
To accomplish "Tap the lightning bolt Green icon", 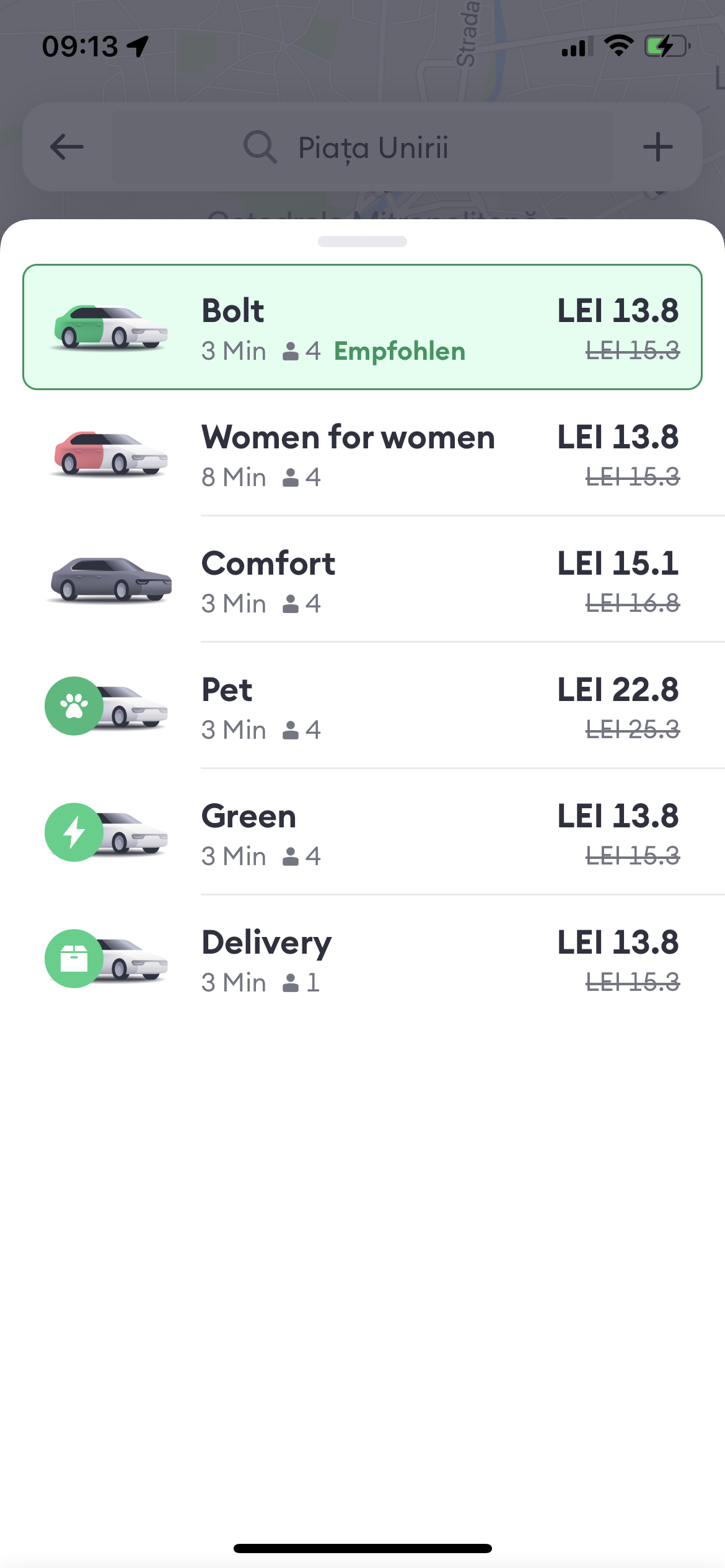I will (74, 832).
